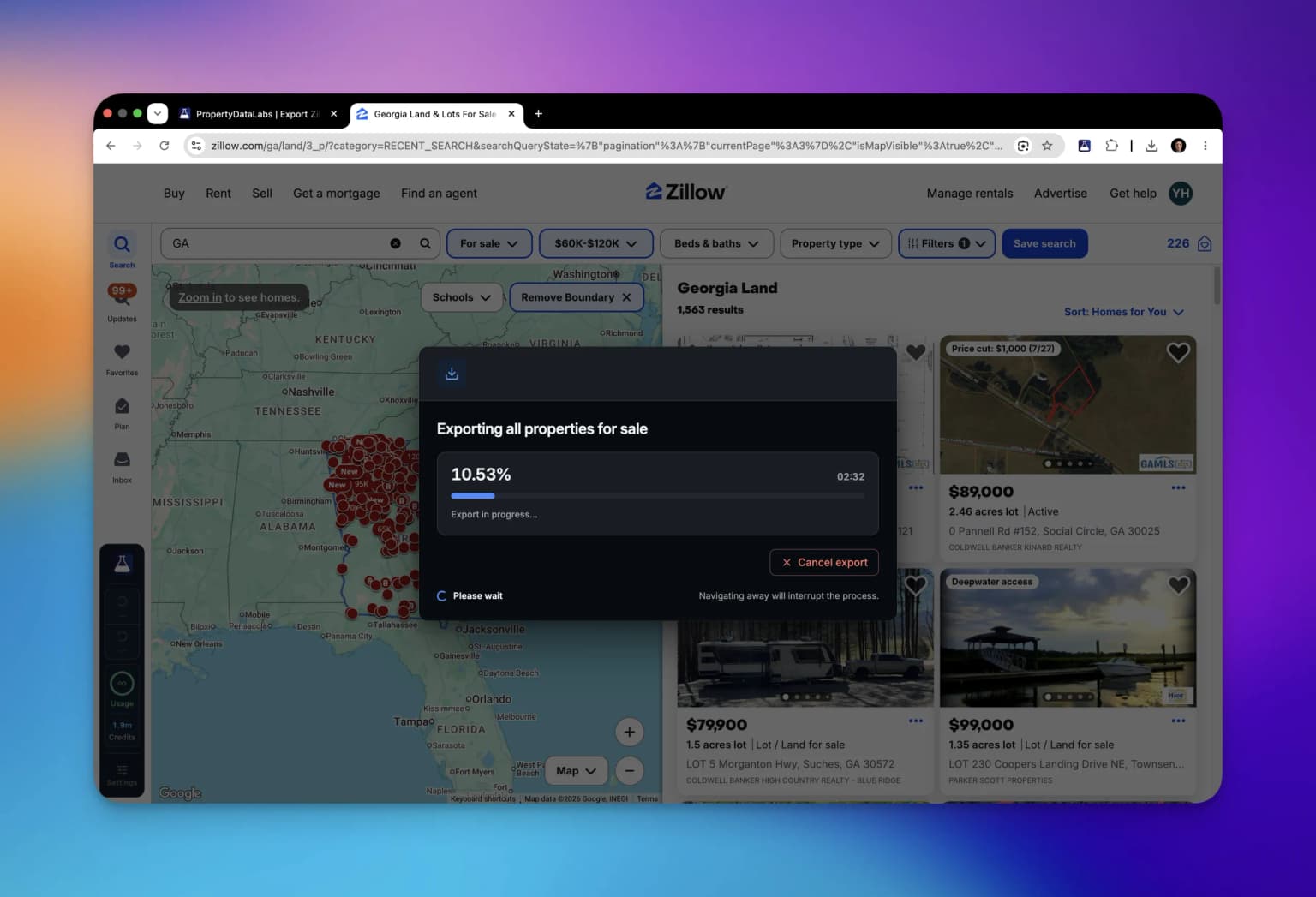Expand the Schools map dropdown

click(x=461, y=297)
